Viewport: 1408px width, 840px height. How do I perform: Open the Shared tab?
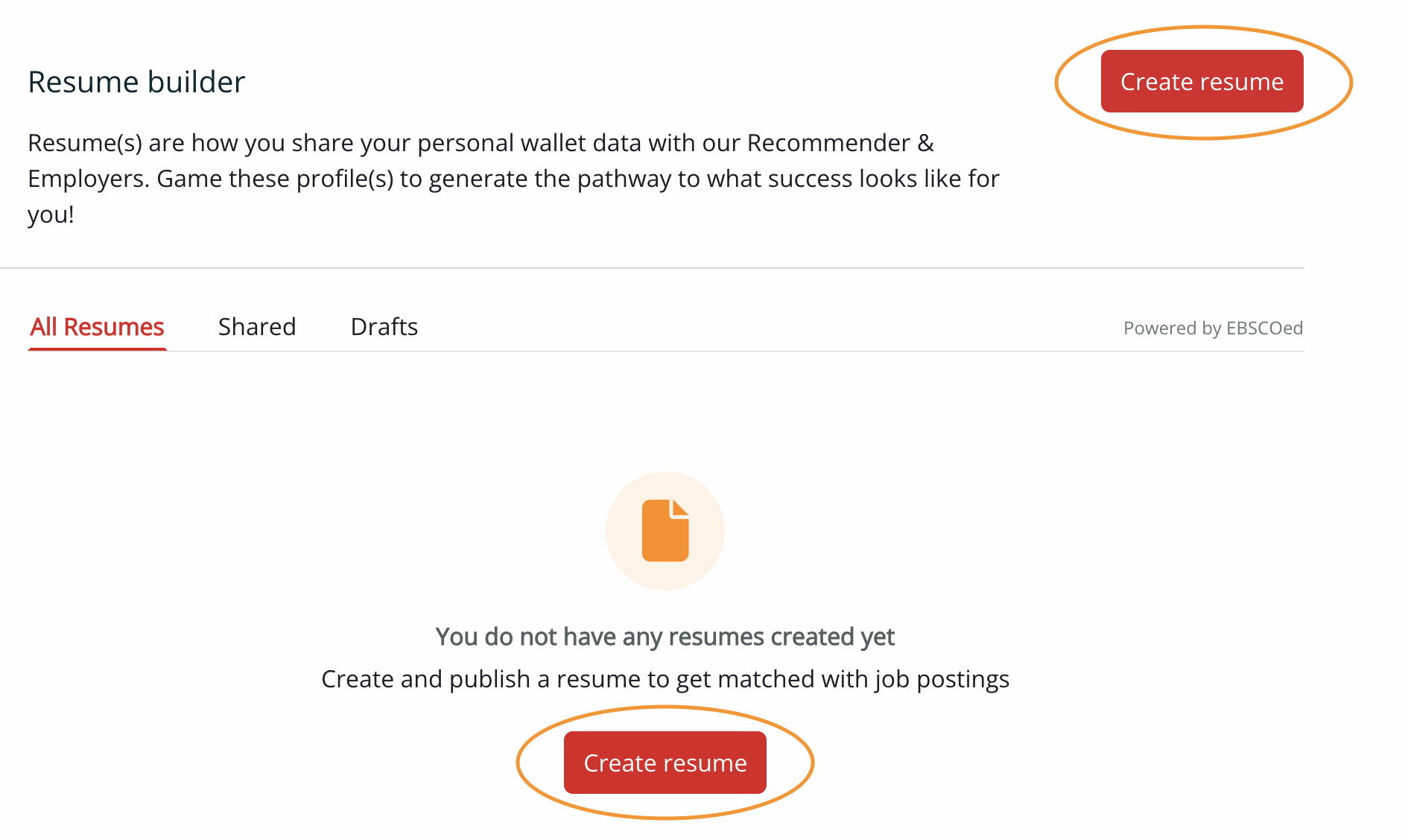[x=257, y=327]
